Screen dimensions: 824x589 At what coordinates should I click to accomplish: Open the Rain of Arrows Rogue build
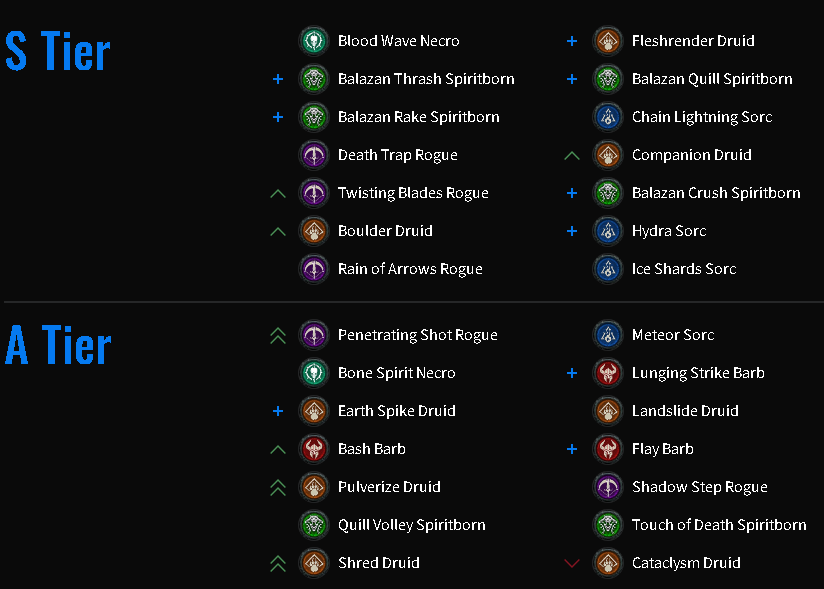tap(410, 269)
